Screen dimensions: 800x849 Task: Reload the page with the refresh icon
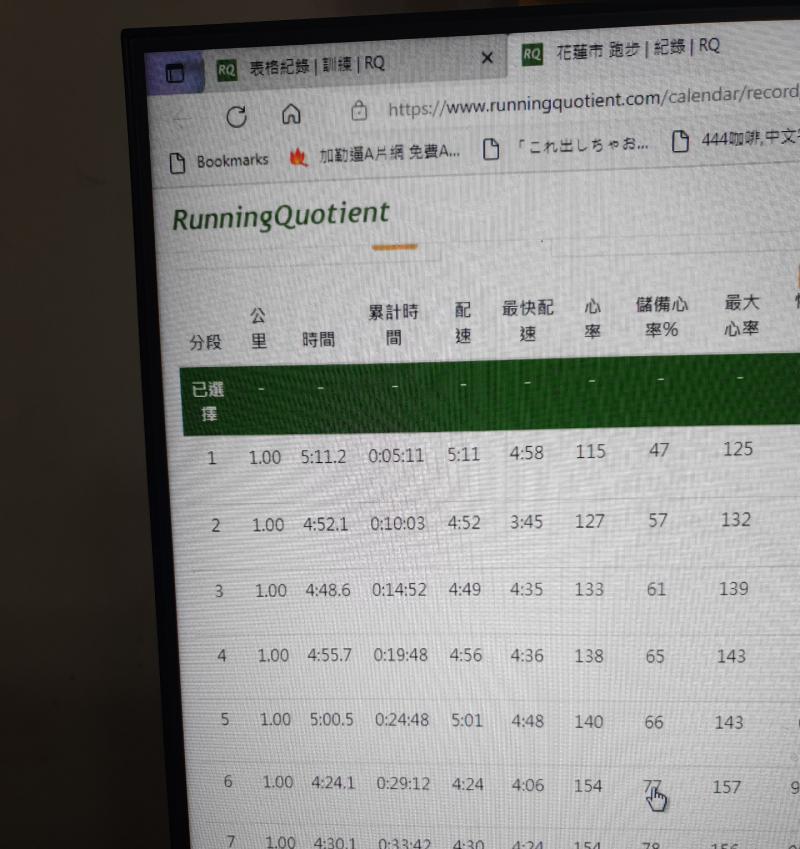click(x=237, y=116)
